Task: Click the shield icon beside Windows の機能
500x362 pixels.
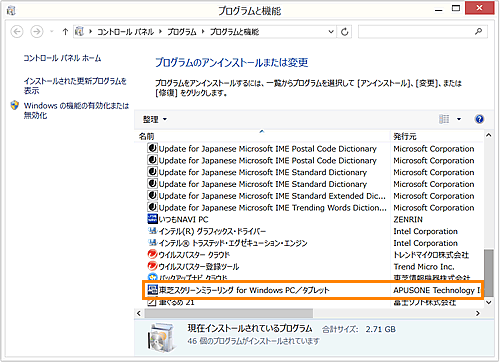Action: click(15, 106)
